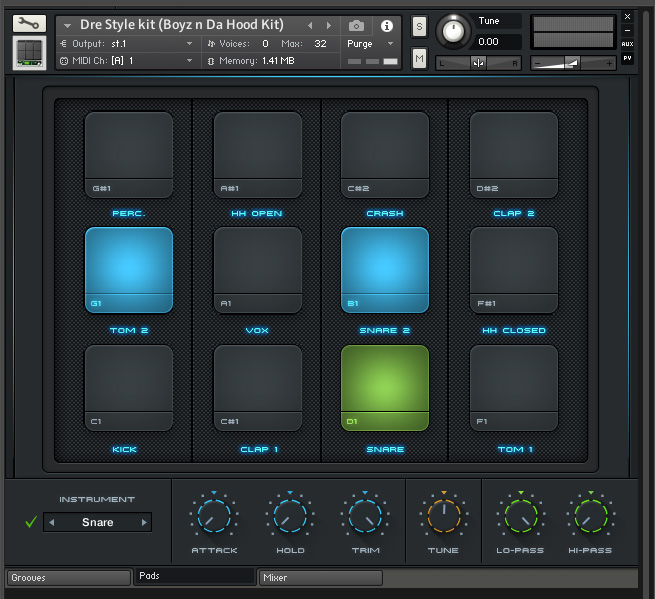Click the instrument pad-grid thumbnail icon
Screen dimensions: 655x599
29,53
